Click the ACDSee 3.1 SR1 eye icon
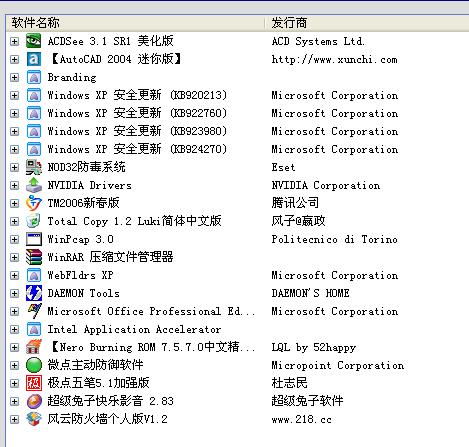The height and width of the screenshot is (447, 469). pos(34,41)
